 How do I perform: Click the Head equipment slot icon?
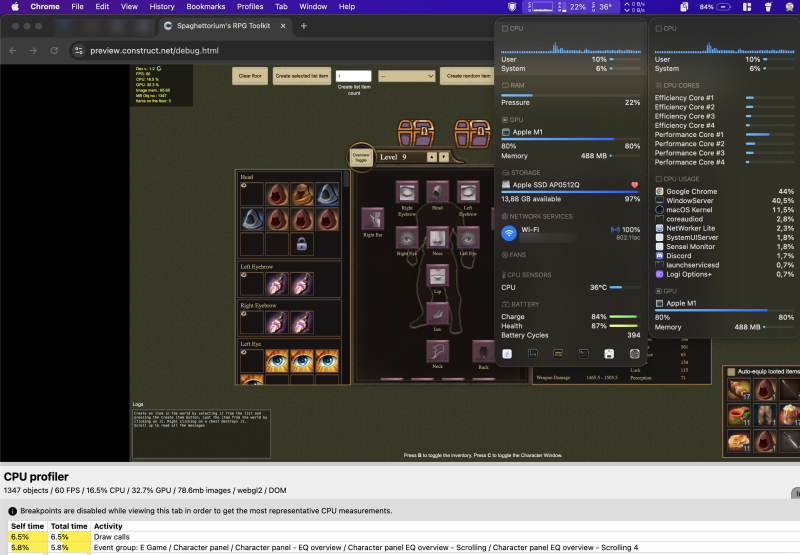click(436, 191)
